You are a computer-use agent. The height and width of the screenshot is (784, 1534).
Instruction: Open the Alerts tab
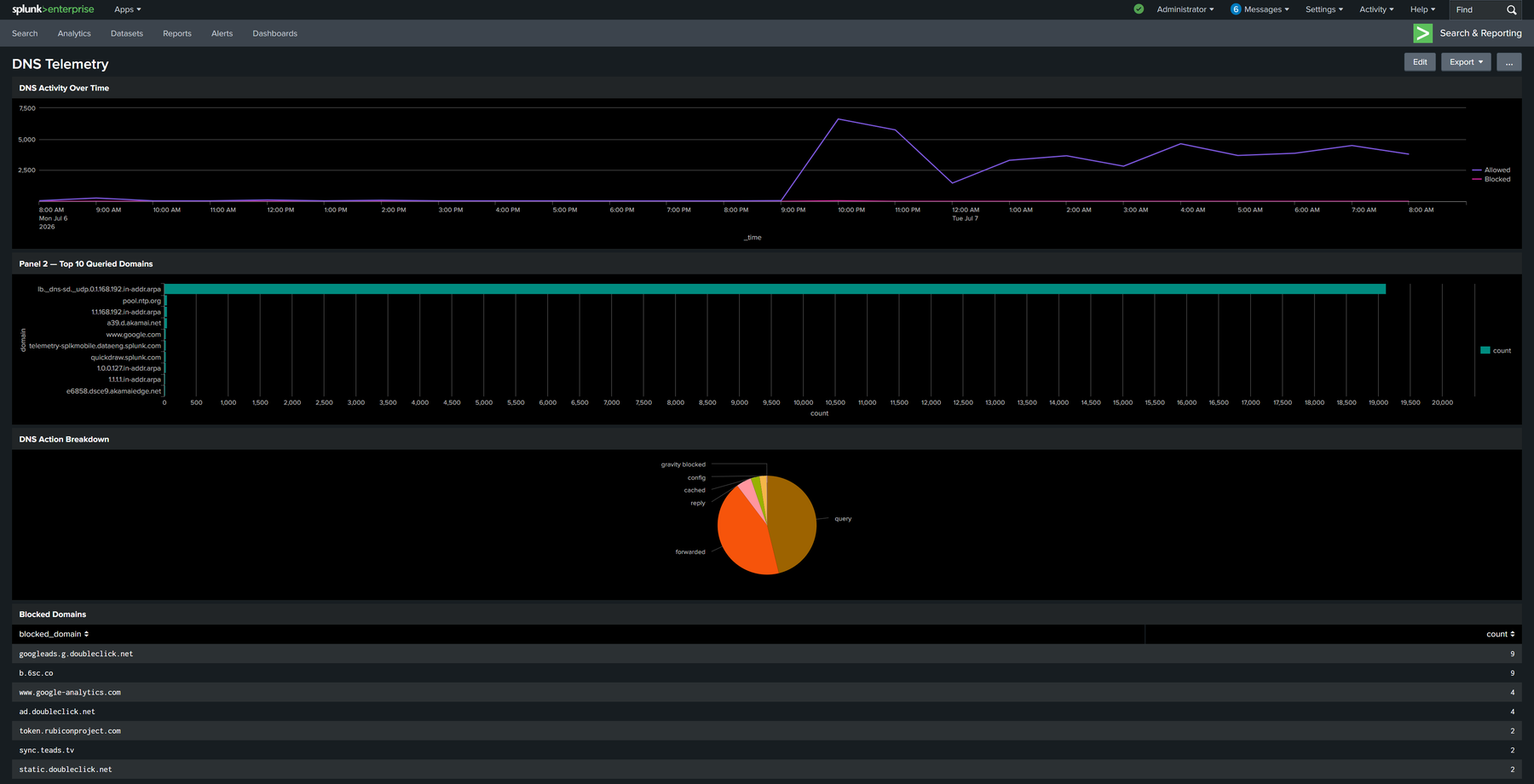[x=222, y=33]
